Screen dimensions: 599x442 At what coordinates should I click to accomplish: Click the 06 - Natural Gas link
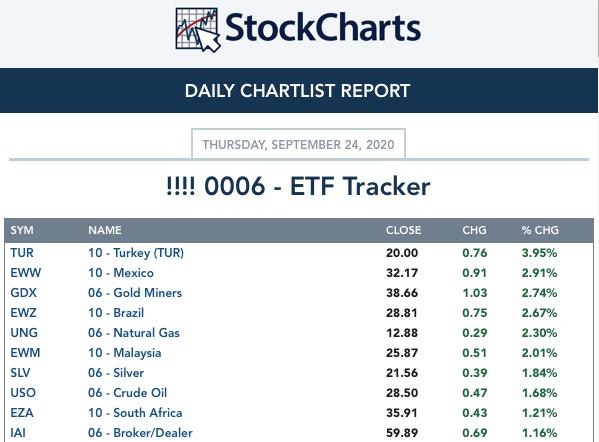(x=134, y=333)
